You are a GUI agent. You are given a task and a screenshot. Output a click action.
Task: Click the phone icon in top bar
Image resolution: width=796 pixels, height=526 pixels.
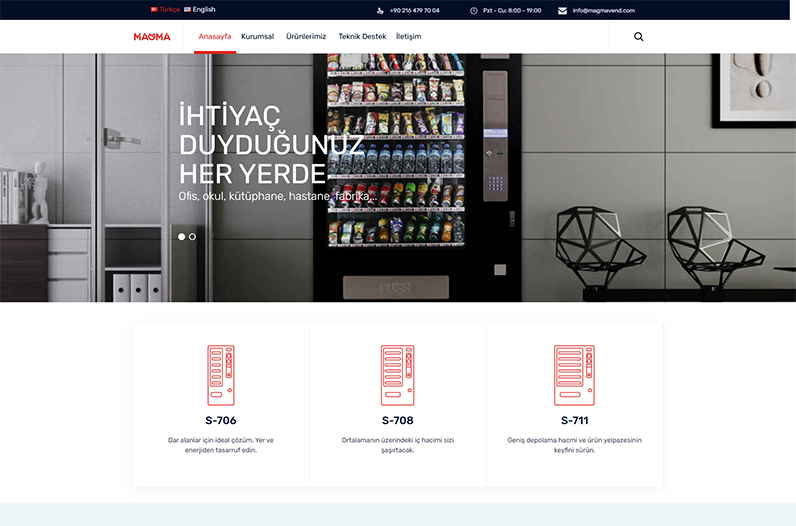(380, 10)
